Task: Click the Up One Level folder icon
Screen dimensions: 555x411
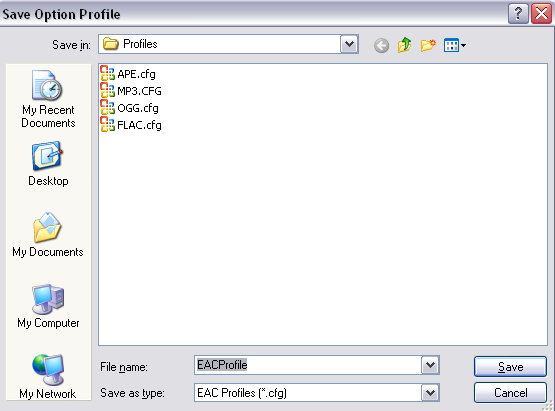Action: 404,45
